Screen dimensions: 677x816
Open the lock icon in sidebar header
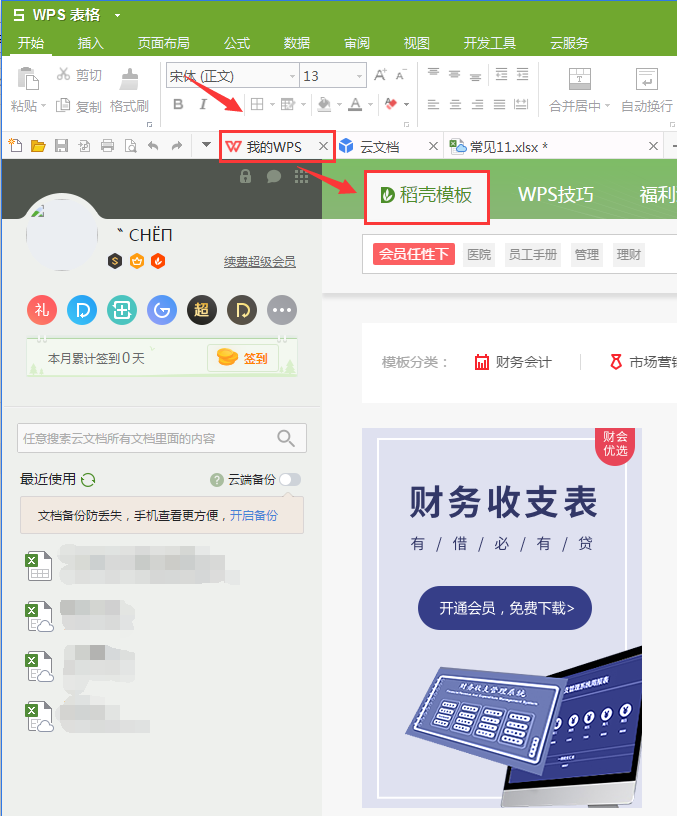point(246,176)
